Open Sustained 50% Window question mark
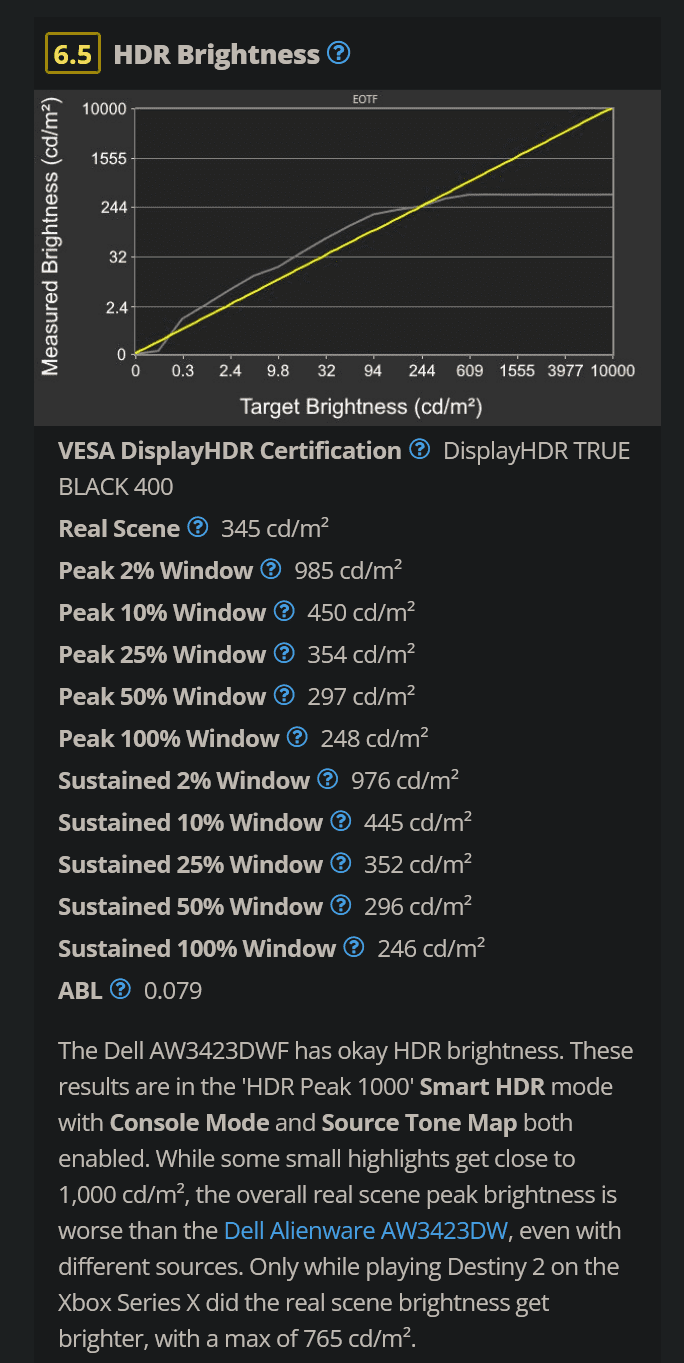684x1363 pixels. 341,905
